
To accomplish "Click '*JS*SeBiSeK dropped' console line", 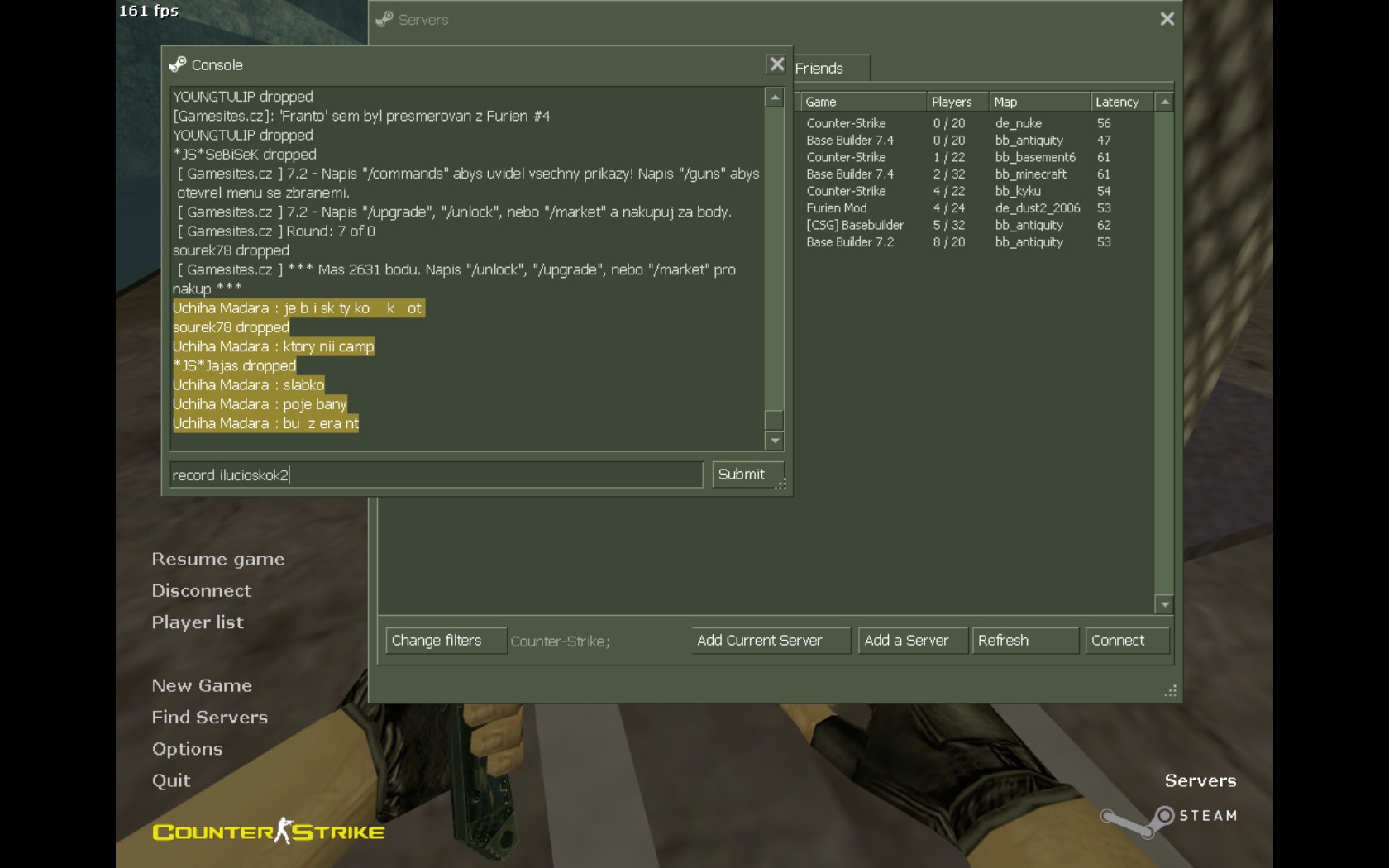I will pos(245,155).
